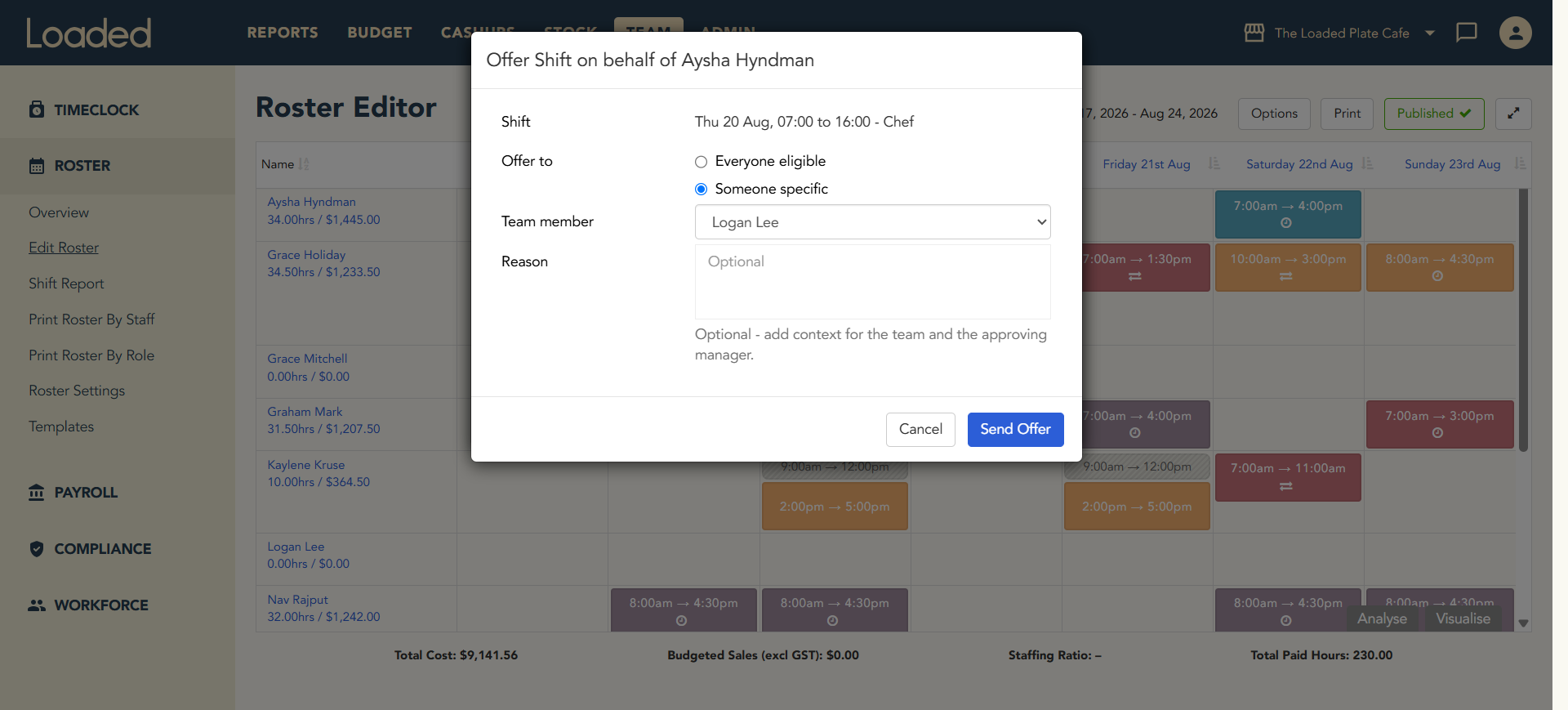Screen dimensions: 1568x710
Task: Click the fullscreen expand arrows icon
Action: click(x=1513, y=114)
